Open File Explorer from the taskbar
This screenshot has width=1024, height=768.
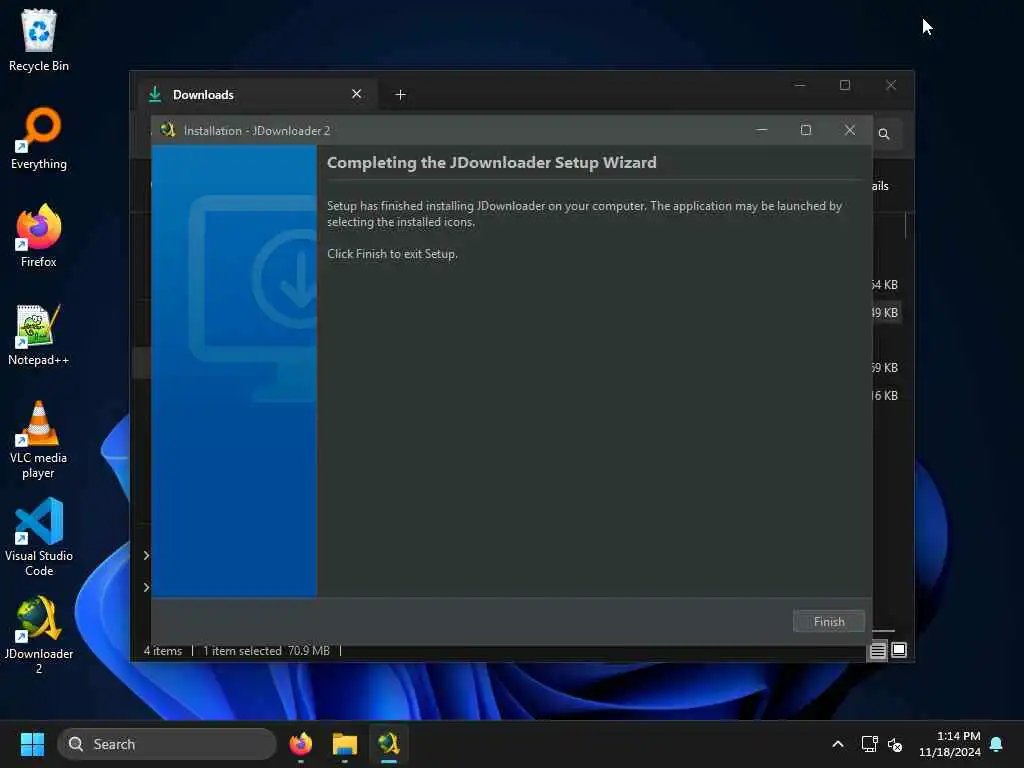[x=344, y=744]
